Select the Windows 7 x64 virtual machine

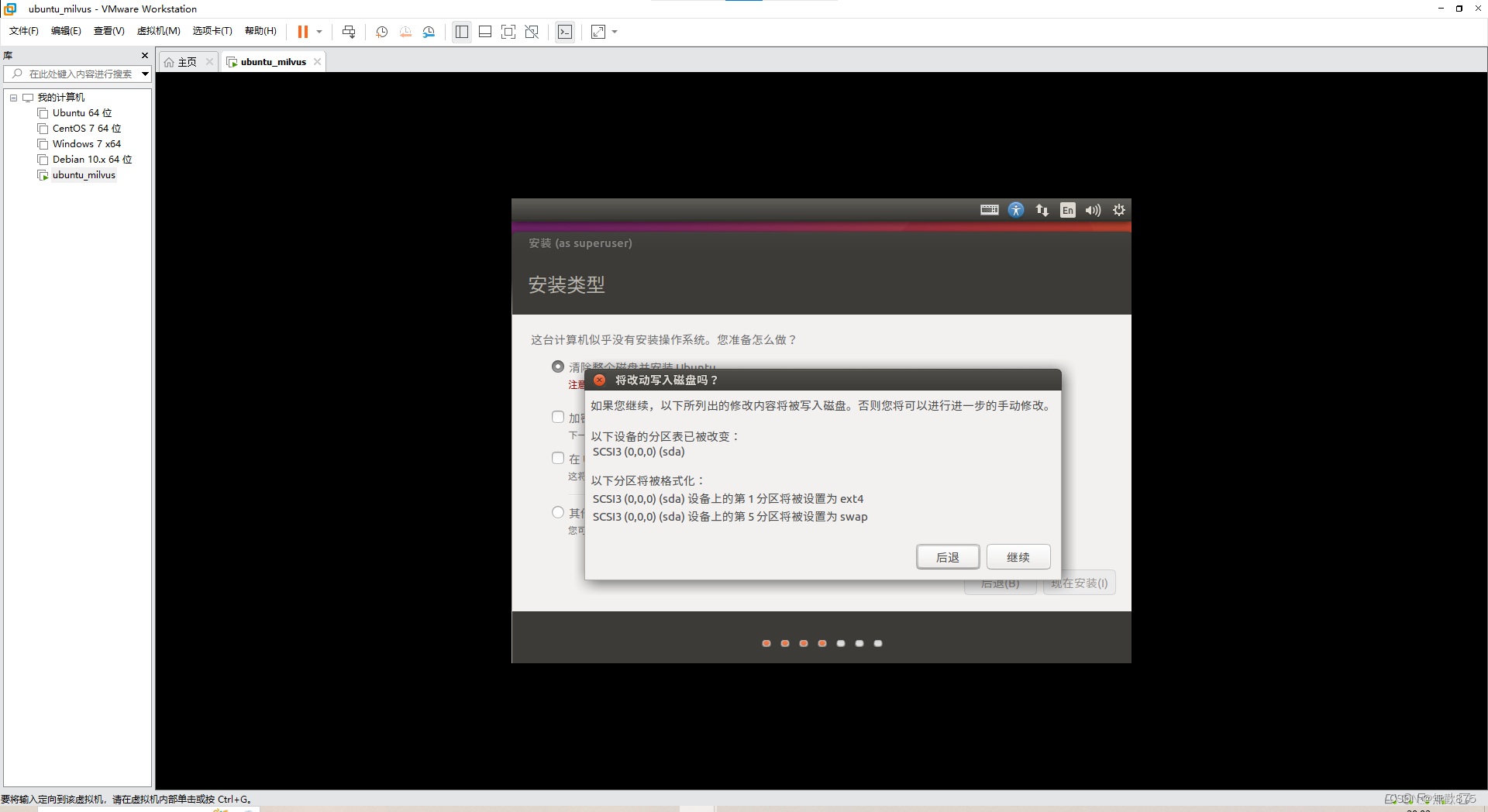point(87,144)
